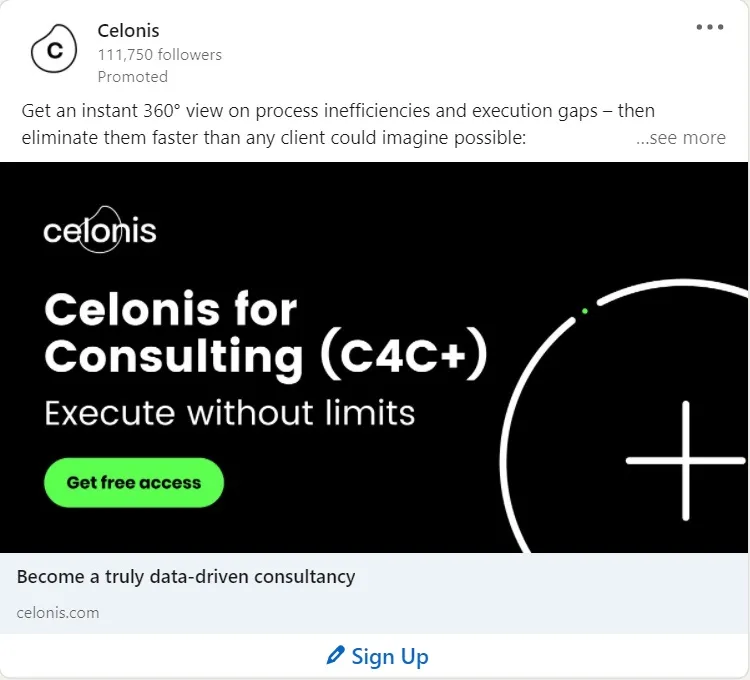Screen dimensions: 750x680
Task: Open the Celonis company name link
Action: click(128, 31)
